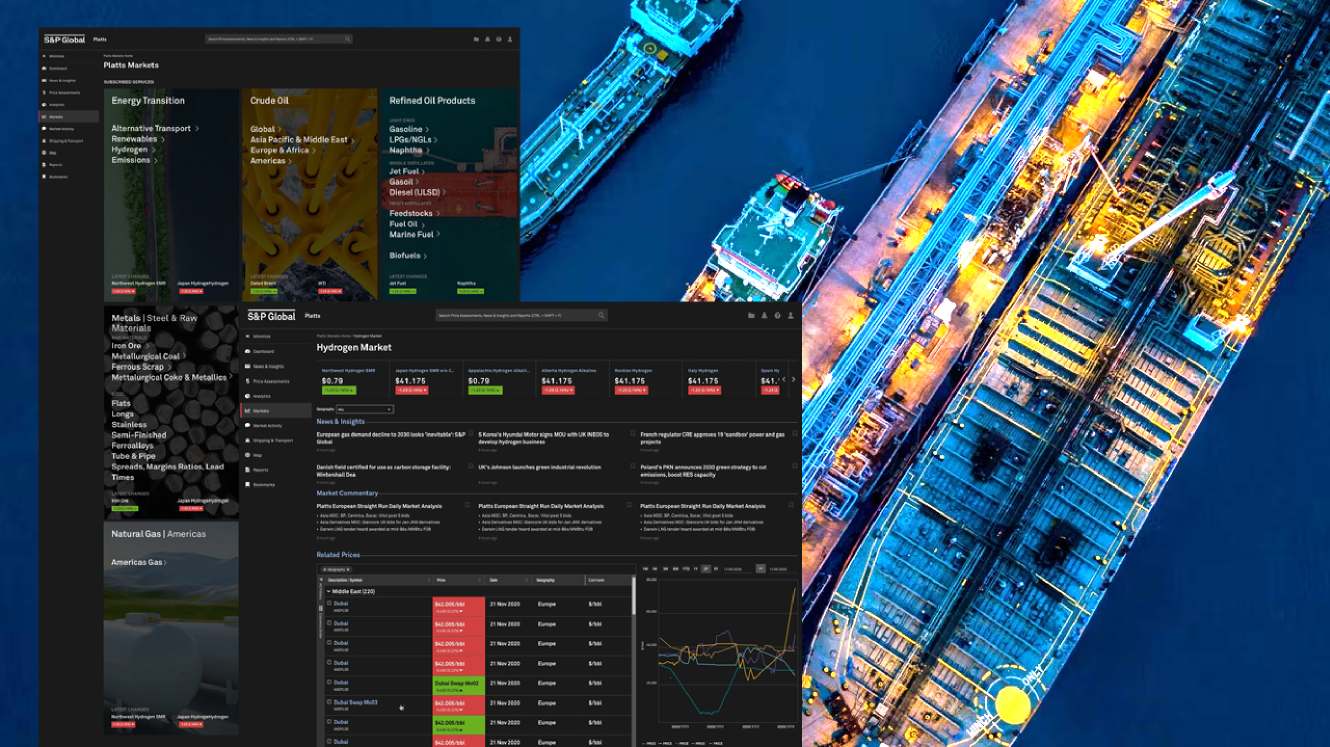Viewport: 1330px width, 747px height.
Task: Bookmark the French regulator CRE article
Action: [x=795, y=434]
